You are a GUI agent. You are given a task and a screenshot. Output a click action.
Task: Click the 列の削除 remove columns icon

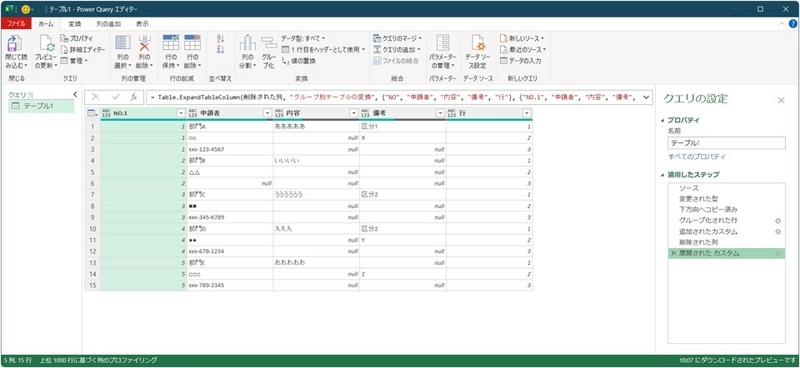point(145,43)
